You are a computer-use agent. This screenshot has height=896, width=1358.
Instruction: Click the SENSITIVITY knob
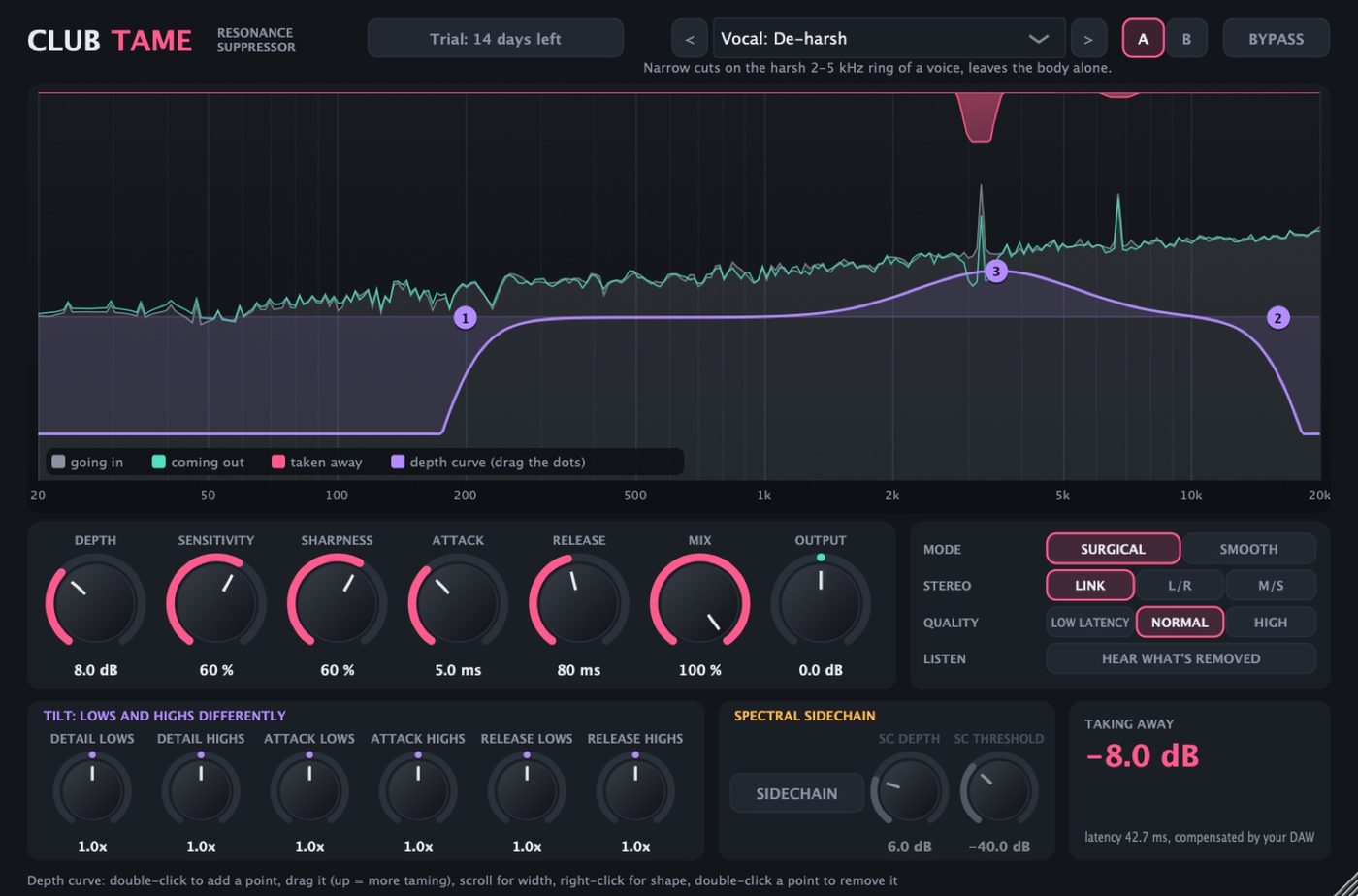click(x=215, y=601)
